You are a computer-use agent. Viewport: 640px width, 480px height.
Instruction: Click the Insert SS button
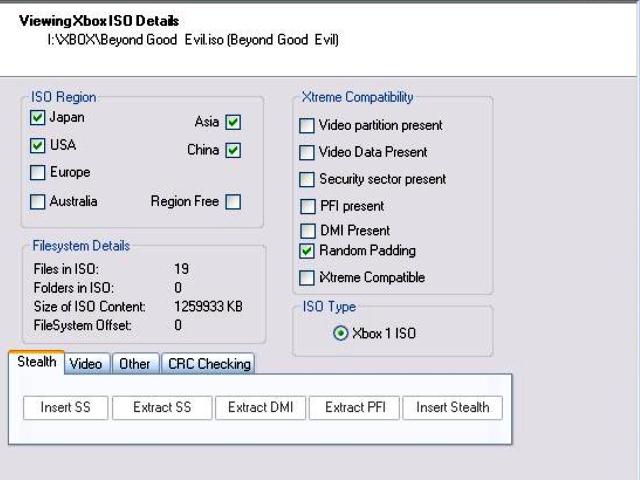66,407
